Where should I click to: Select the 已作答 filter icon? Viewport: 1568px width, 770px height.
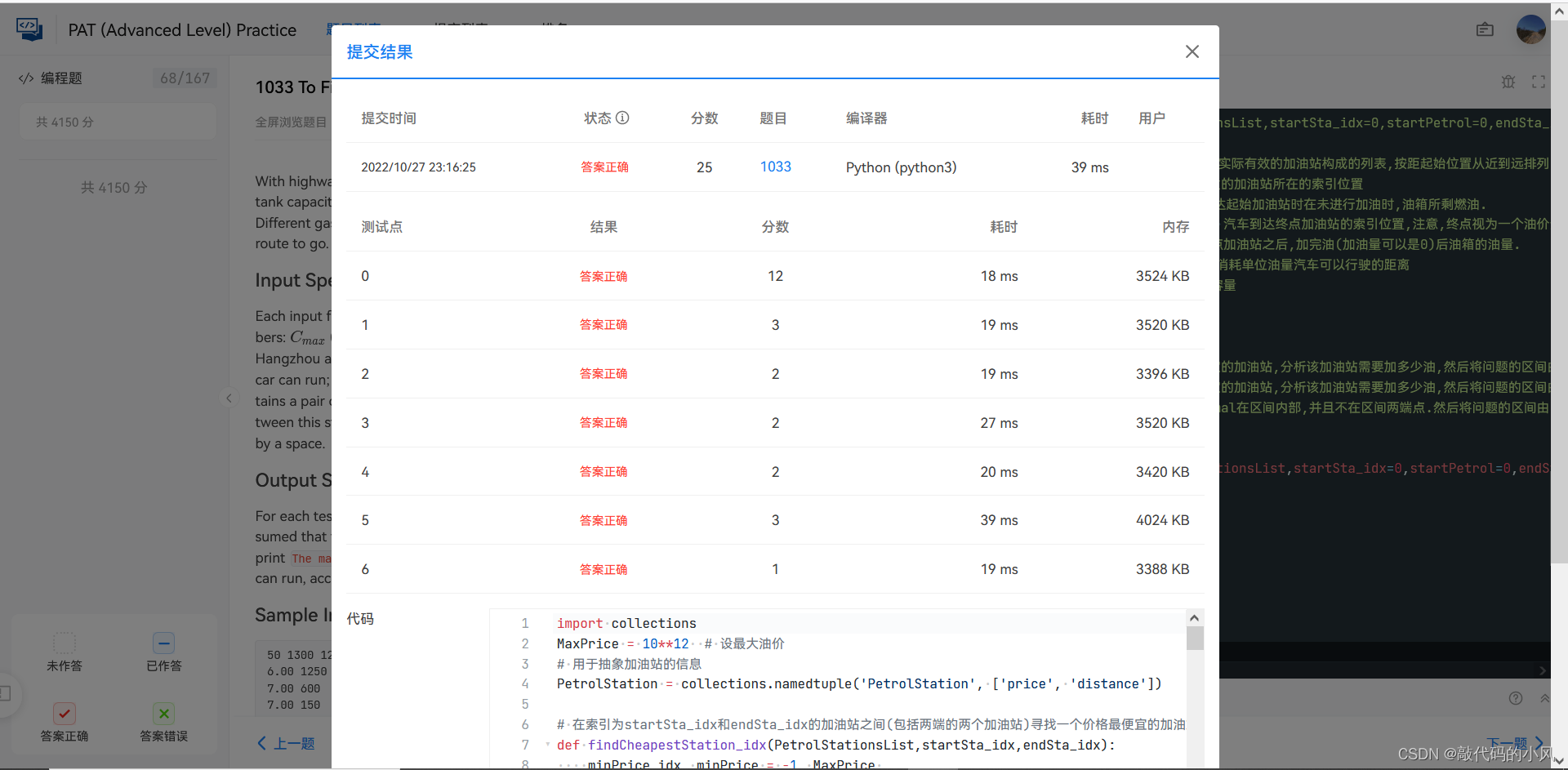coord(163,643)
